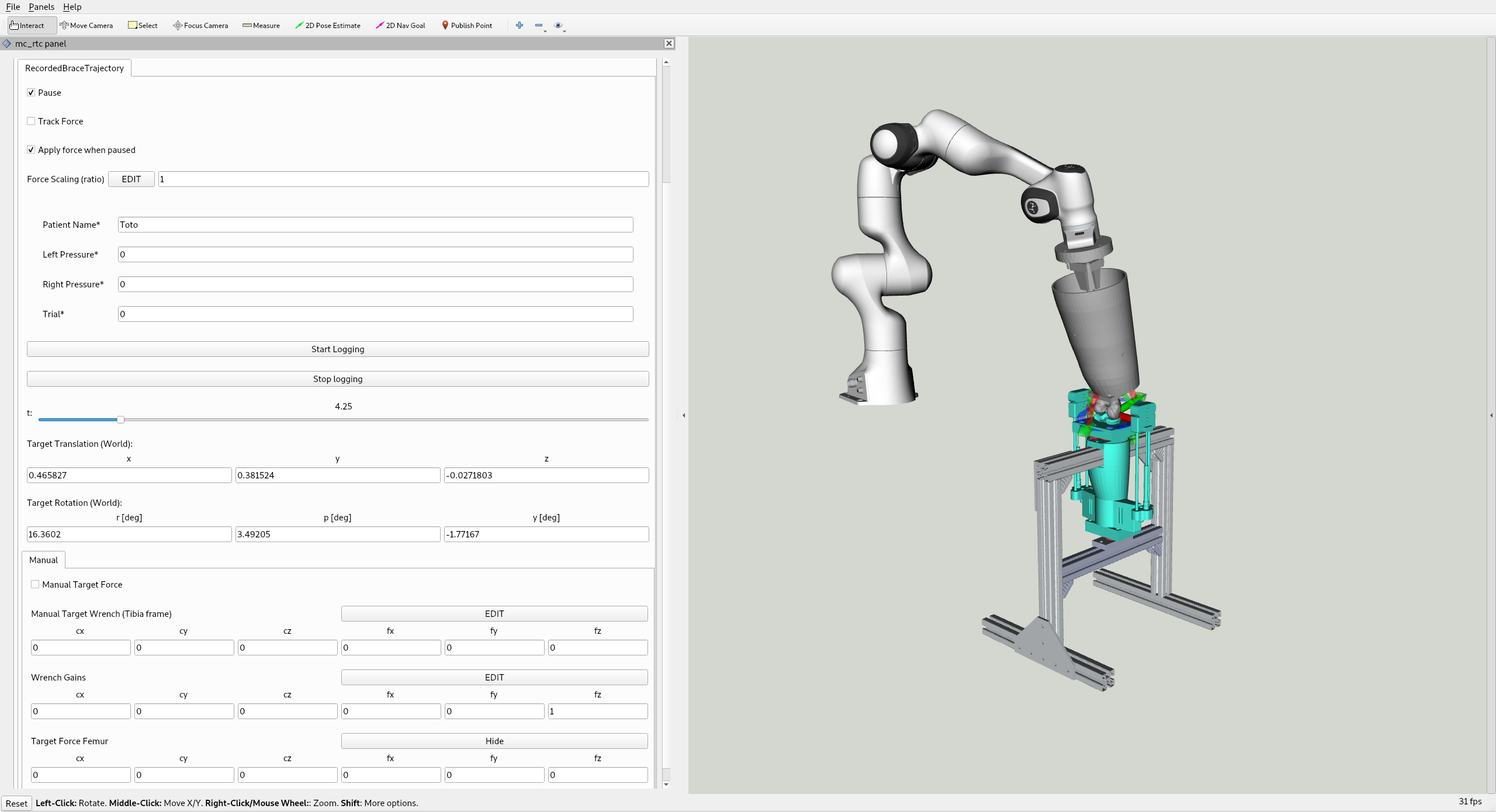Toggle the Manual Target Force checkbox

(35, 584)
